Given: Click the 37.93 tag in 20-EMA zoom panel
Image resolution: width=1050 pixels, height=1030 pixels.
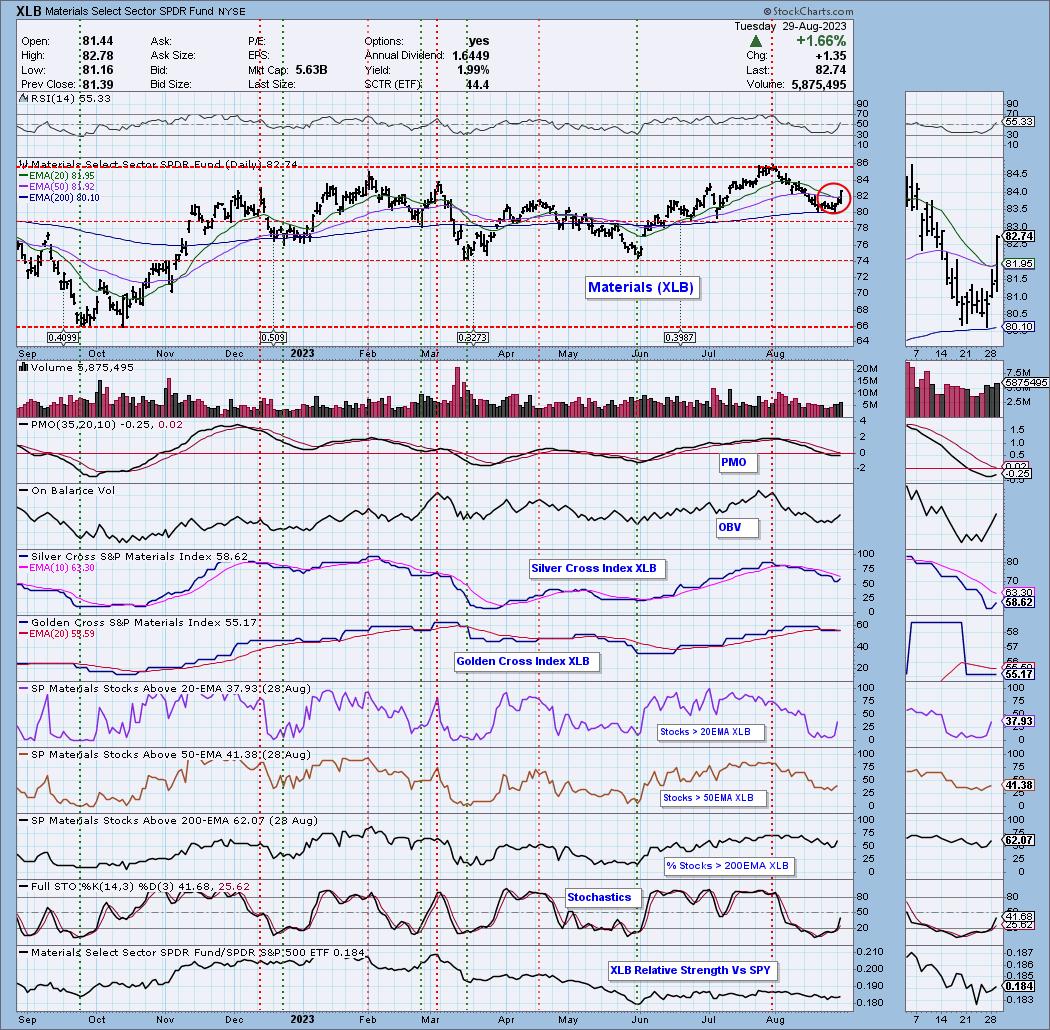Looking at the screenshot, I should tap(1019, 721).
